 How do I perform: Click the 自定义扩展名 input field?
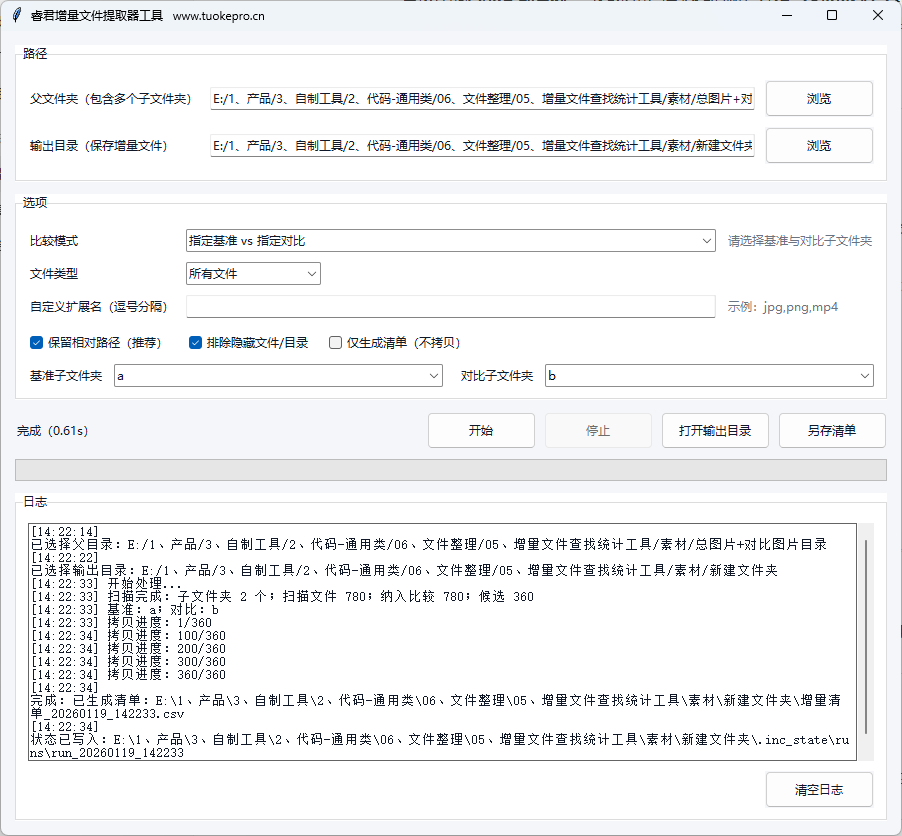point(450,306)
